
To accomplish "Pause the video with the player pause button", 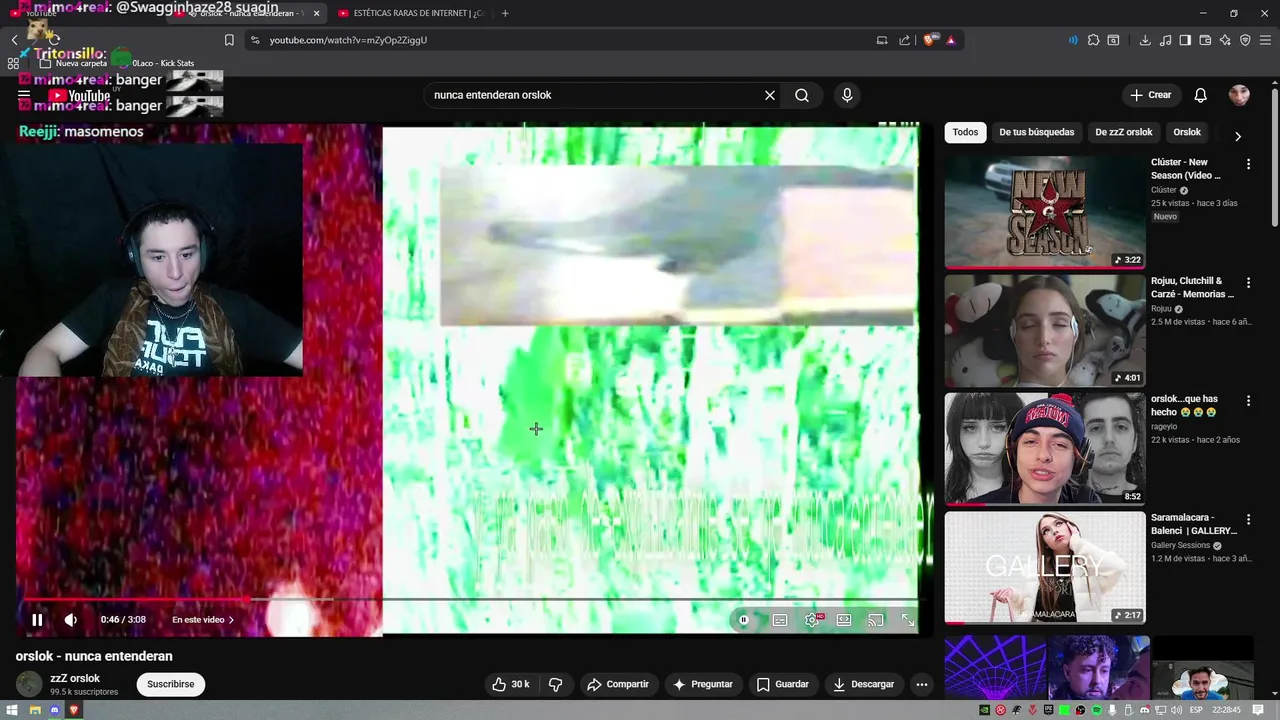I will [x=37, y=620].
